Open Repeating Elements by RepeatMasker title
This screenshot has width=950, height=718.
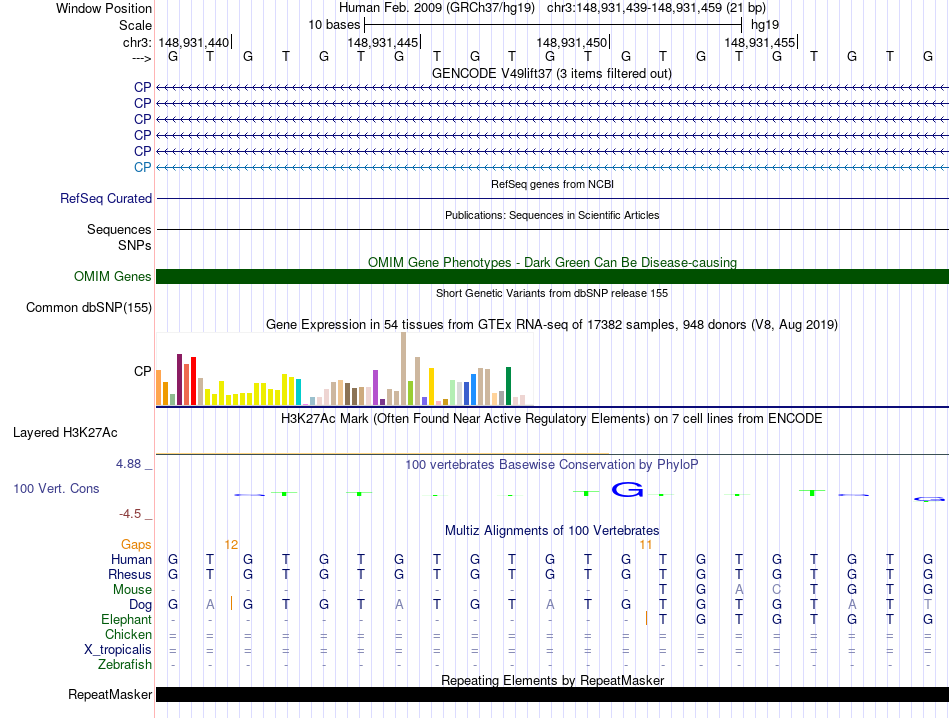[553, 680]
